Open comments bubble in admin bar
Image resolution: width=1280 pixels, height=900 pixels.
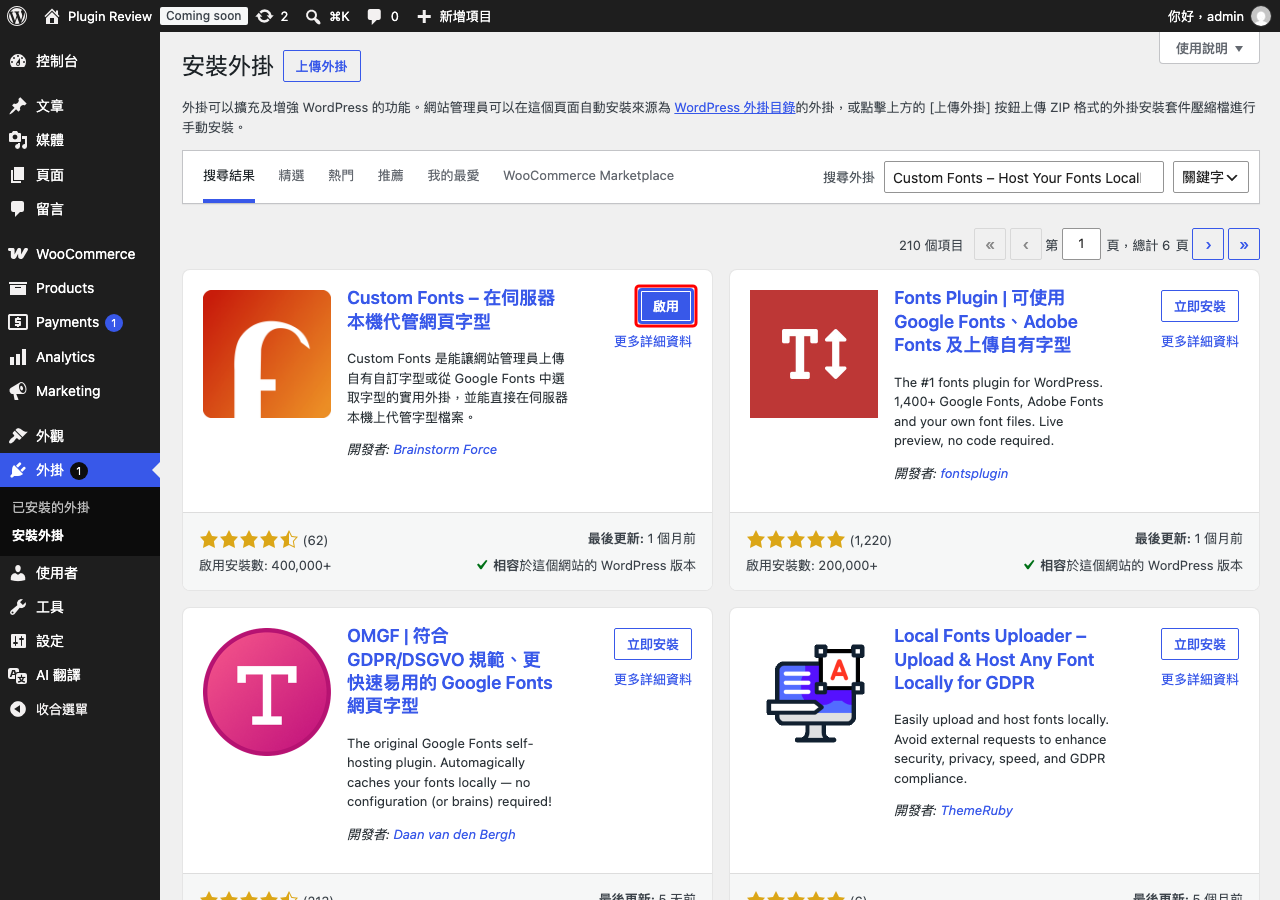pos(382,16)
